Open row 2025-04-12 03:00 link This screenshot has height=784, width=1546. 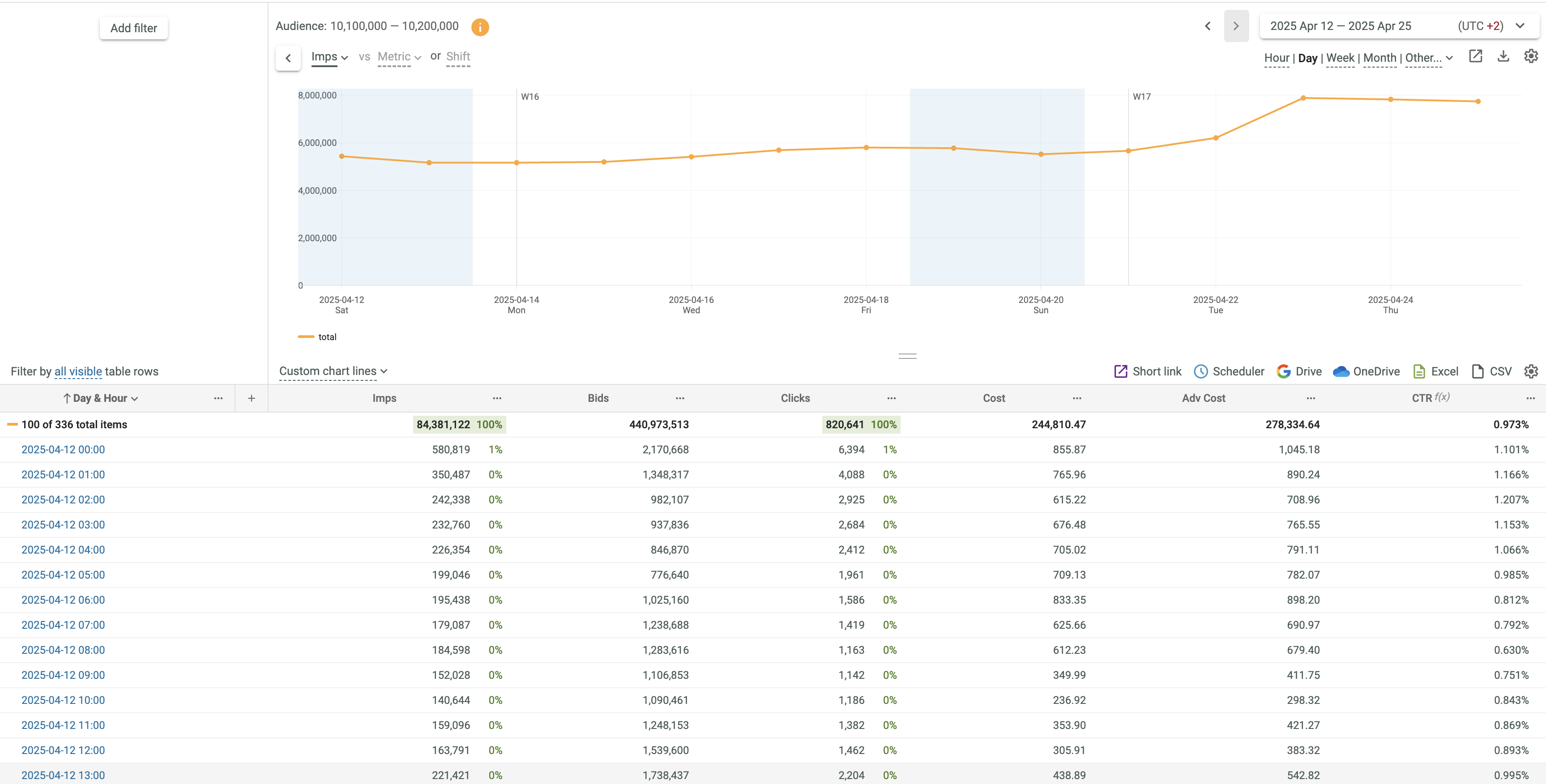pos(63,525)
